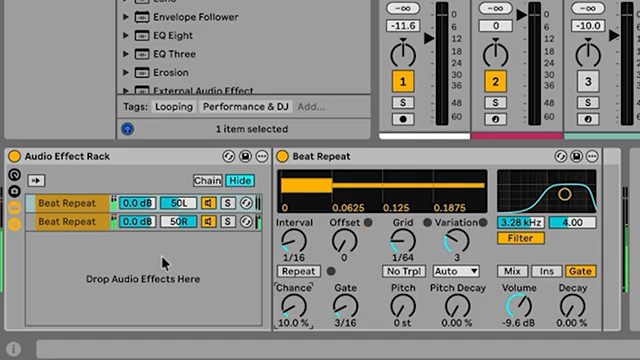
Task: Enable track 3 activator button
Action: point(588,82)
